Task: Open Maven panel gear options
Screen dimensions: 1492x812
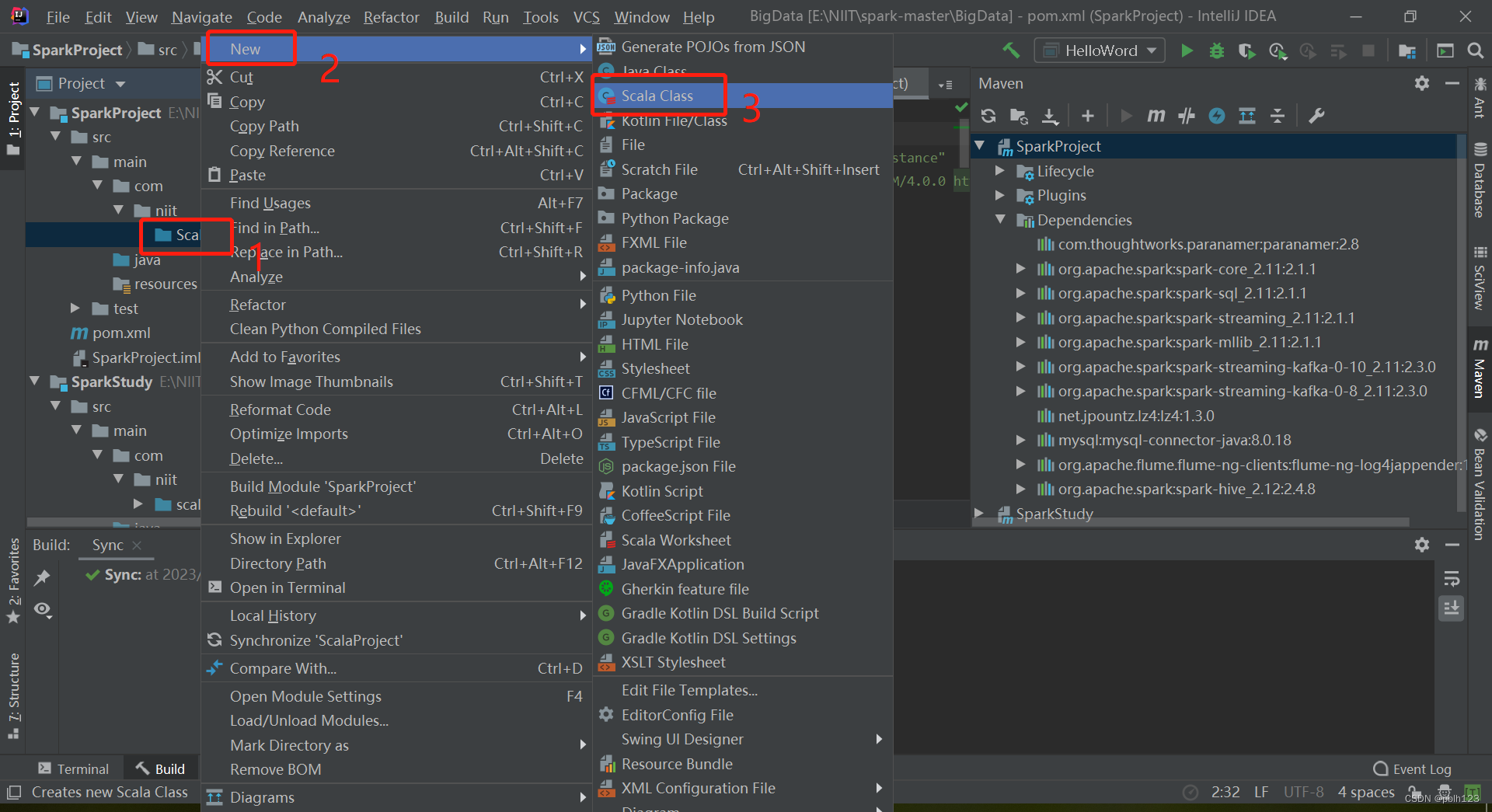Action: pyautogui.click(x=1422, y=83)
